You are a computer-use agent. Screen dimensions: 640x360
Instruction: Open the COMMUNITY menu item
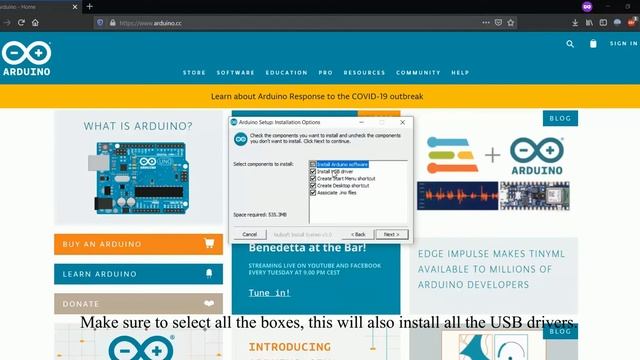click(x=418, y=73)
